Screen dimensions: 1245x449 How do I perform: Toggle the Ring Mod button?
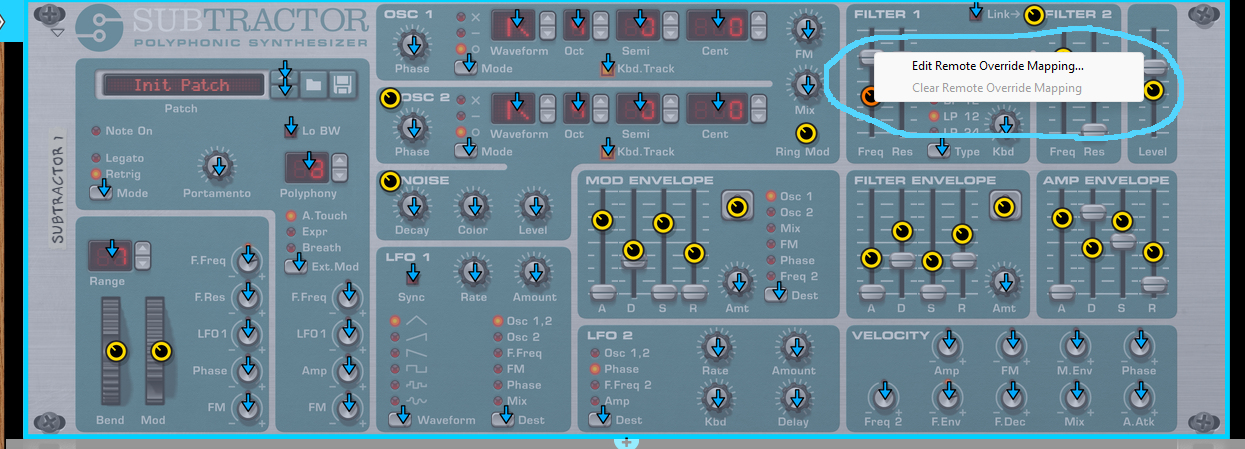[804, 133]
